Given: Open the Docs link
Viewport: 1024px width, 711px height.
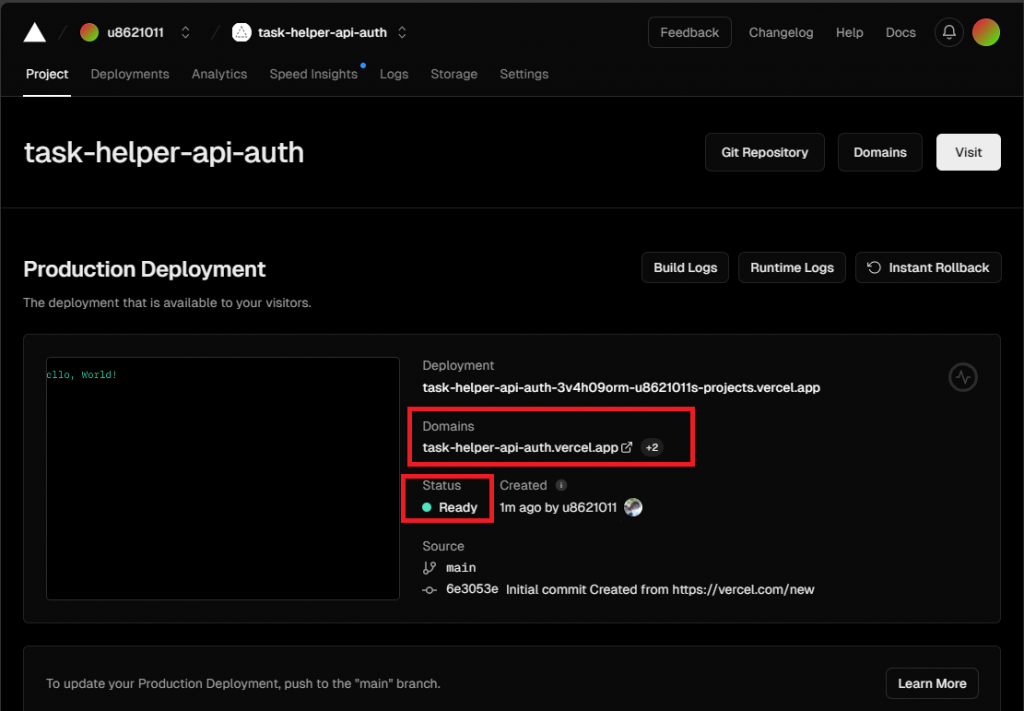Looking at the screenshot, I should tap(900, 33).
